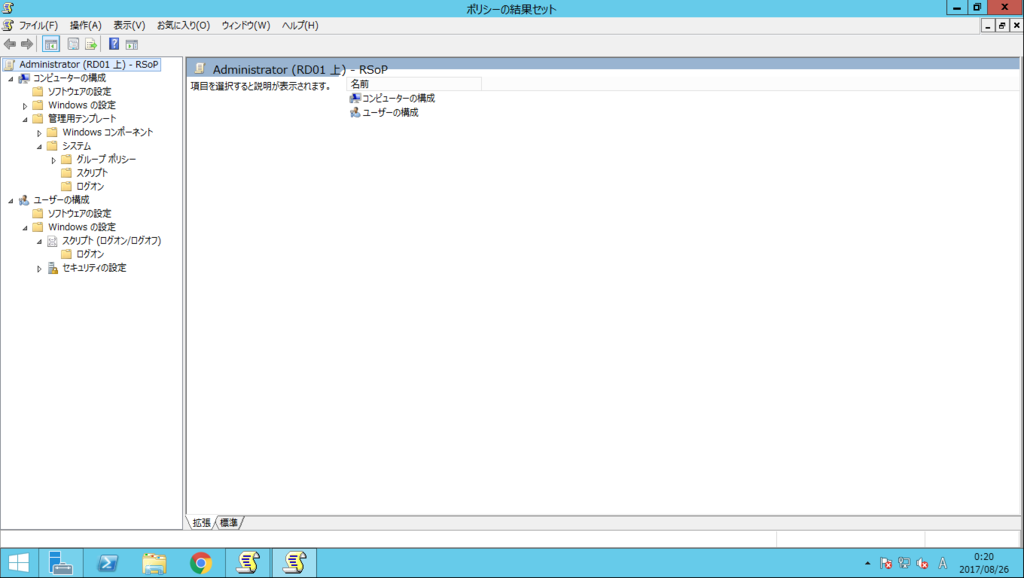Switch to the 拡張 tab
The height and width of the screenshot is (578, 1024).
[202, 522]
